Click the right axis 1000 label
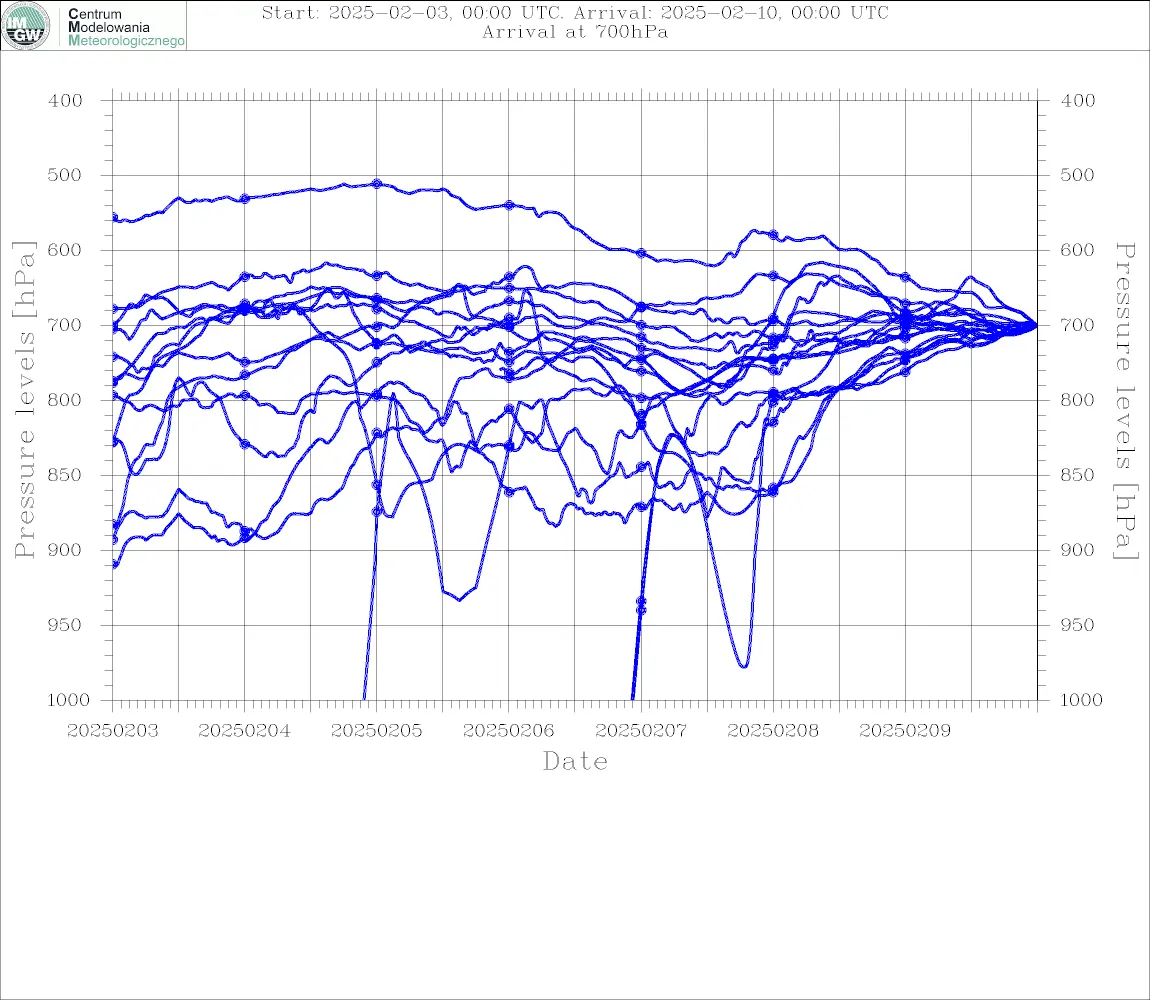This screenshot has height=1000, width=1150. pyautogui.click(x=1082, y=700)
